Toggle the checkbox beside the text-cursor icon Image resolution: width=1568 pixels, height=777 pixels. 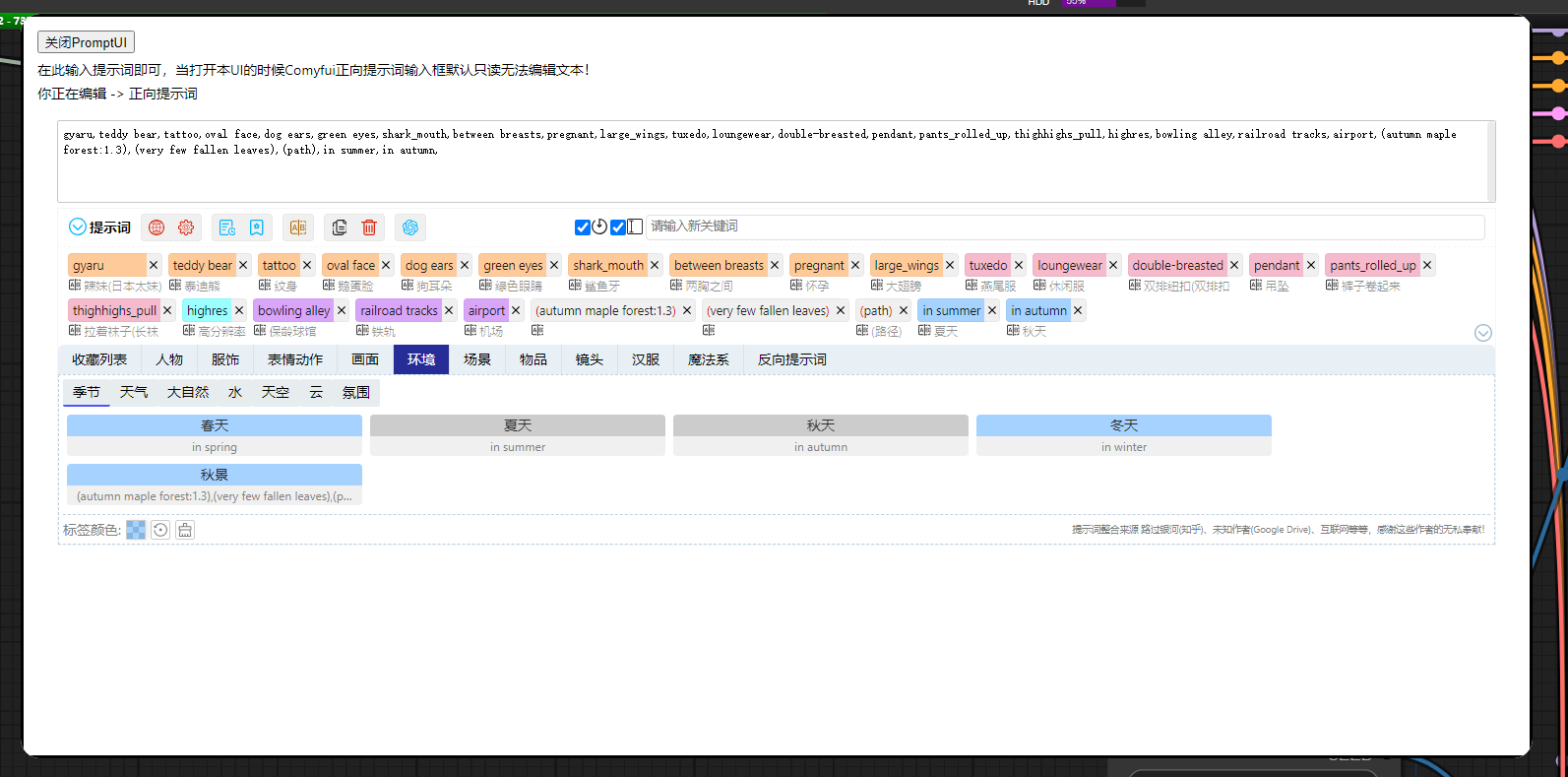[x=618, y=227]
